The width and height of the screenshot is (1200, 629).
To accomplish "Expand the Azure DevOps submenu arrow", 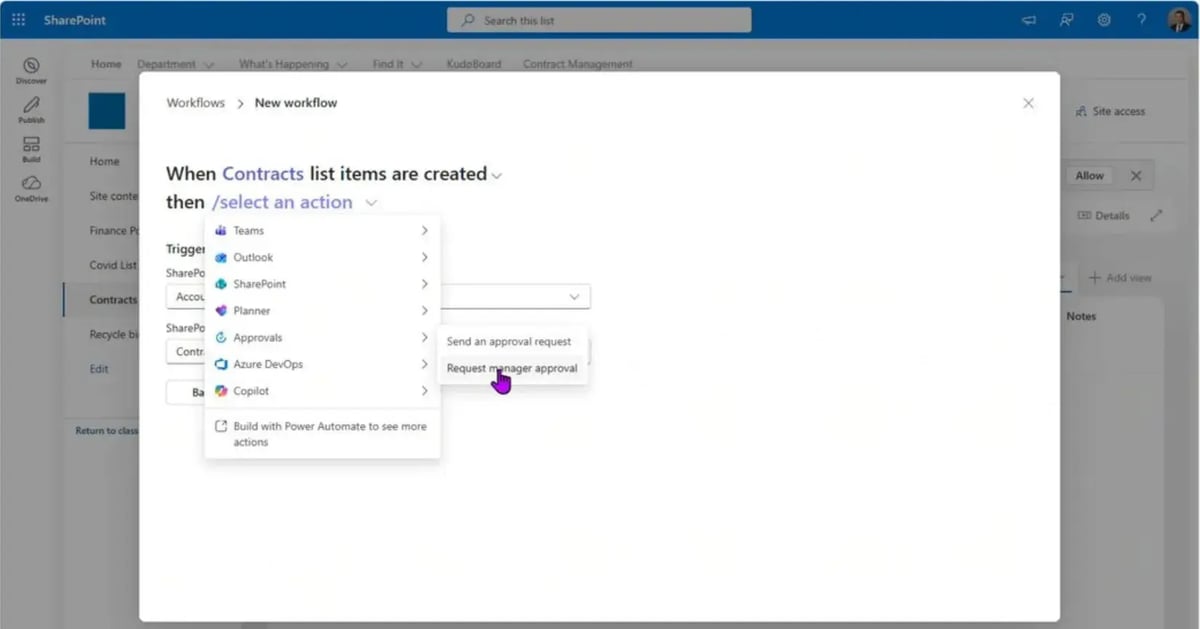I will pyautogui.click(x=424, y=364).
